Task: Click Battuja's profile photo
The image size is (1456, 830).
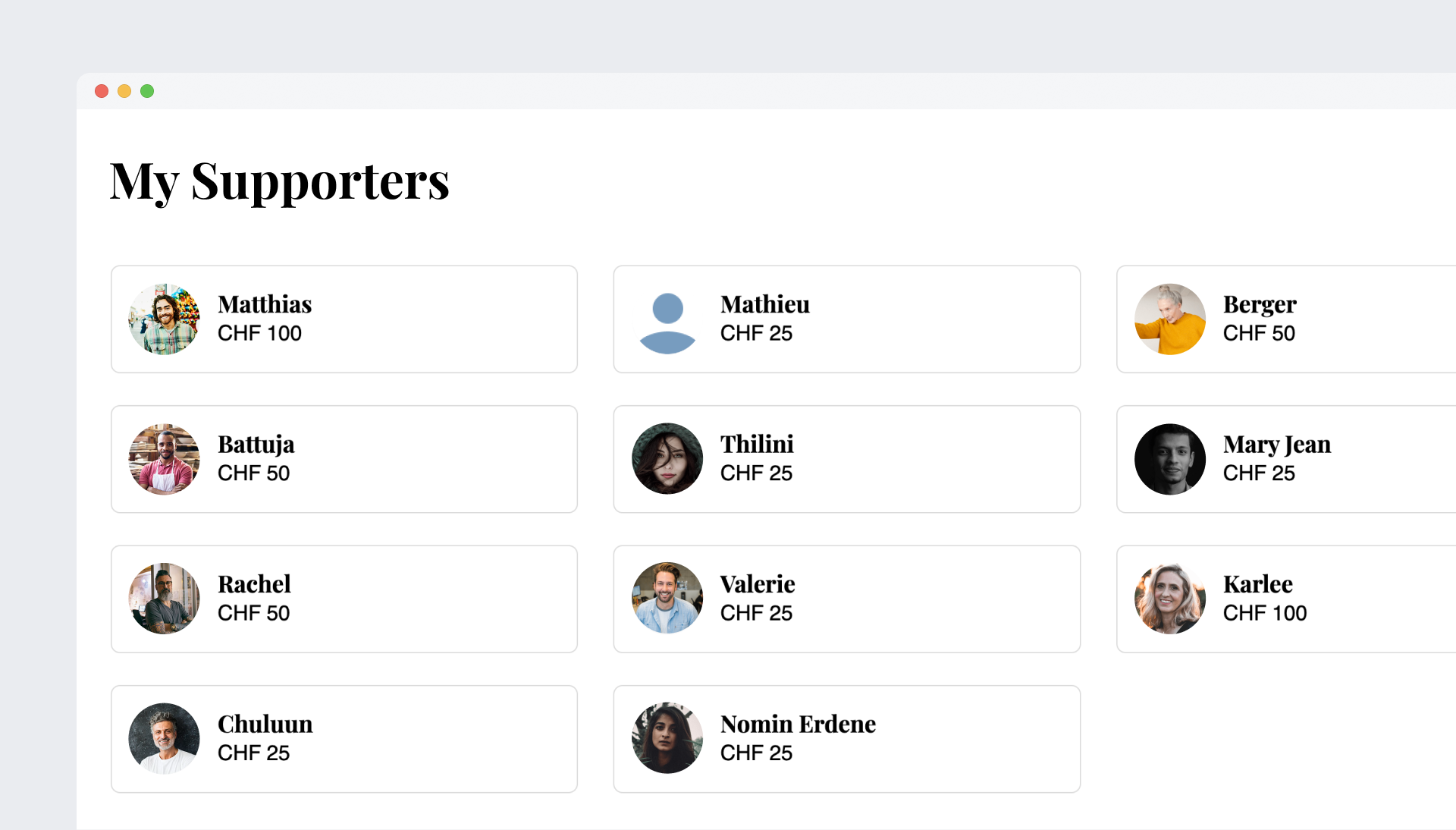Action: tap(164, 459)
